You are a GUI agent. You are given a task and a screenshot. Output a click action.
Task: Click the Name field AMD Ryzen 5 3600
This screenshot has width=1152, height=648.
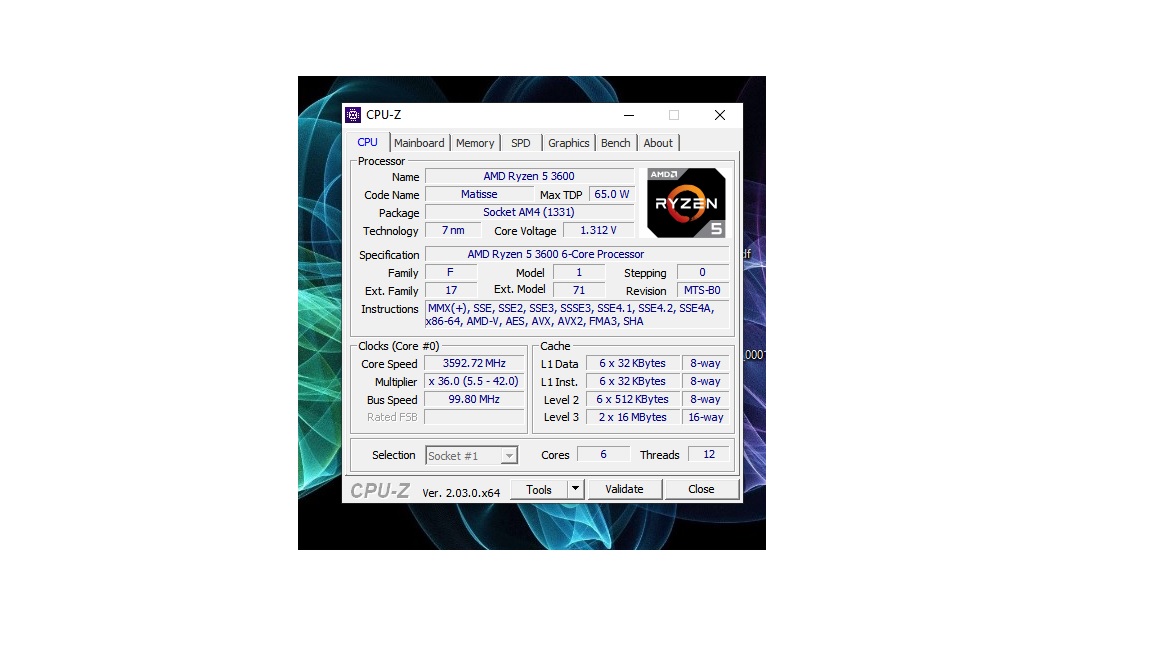(x=529, y=176)
